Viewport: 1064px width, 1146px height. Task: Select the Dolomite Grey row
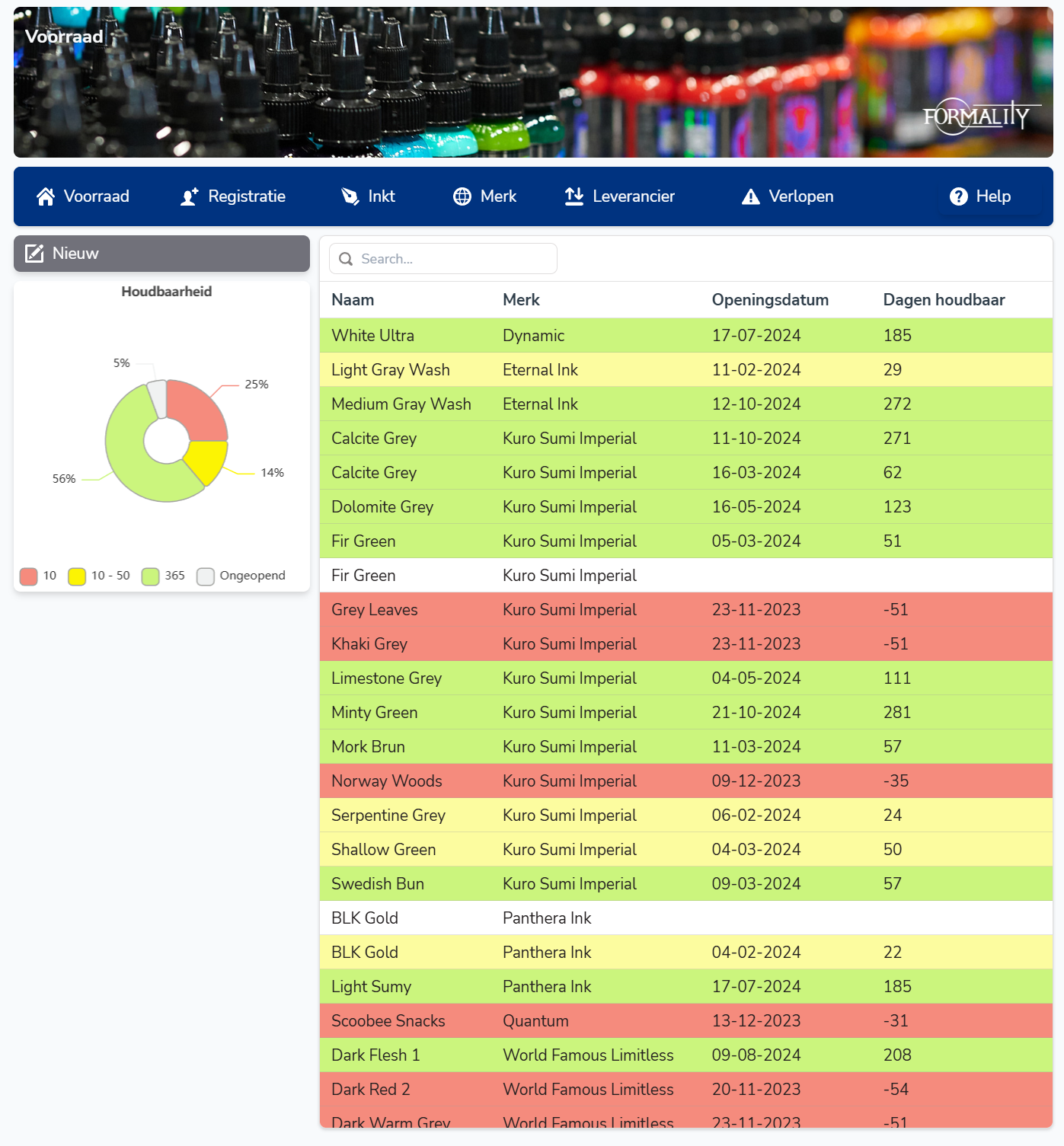pos(685,507)
